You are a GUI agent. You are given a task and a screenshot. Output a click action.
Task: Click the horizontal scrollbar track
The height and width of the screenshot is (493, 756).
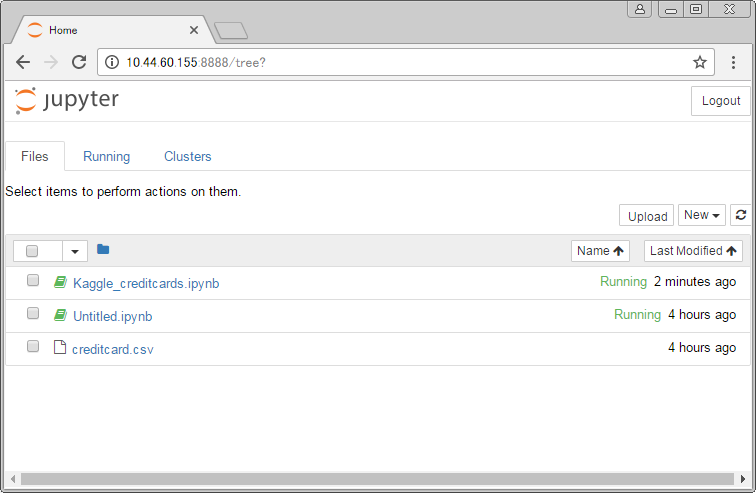click(x=377, y=479)
